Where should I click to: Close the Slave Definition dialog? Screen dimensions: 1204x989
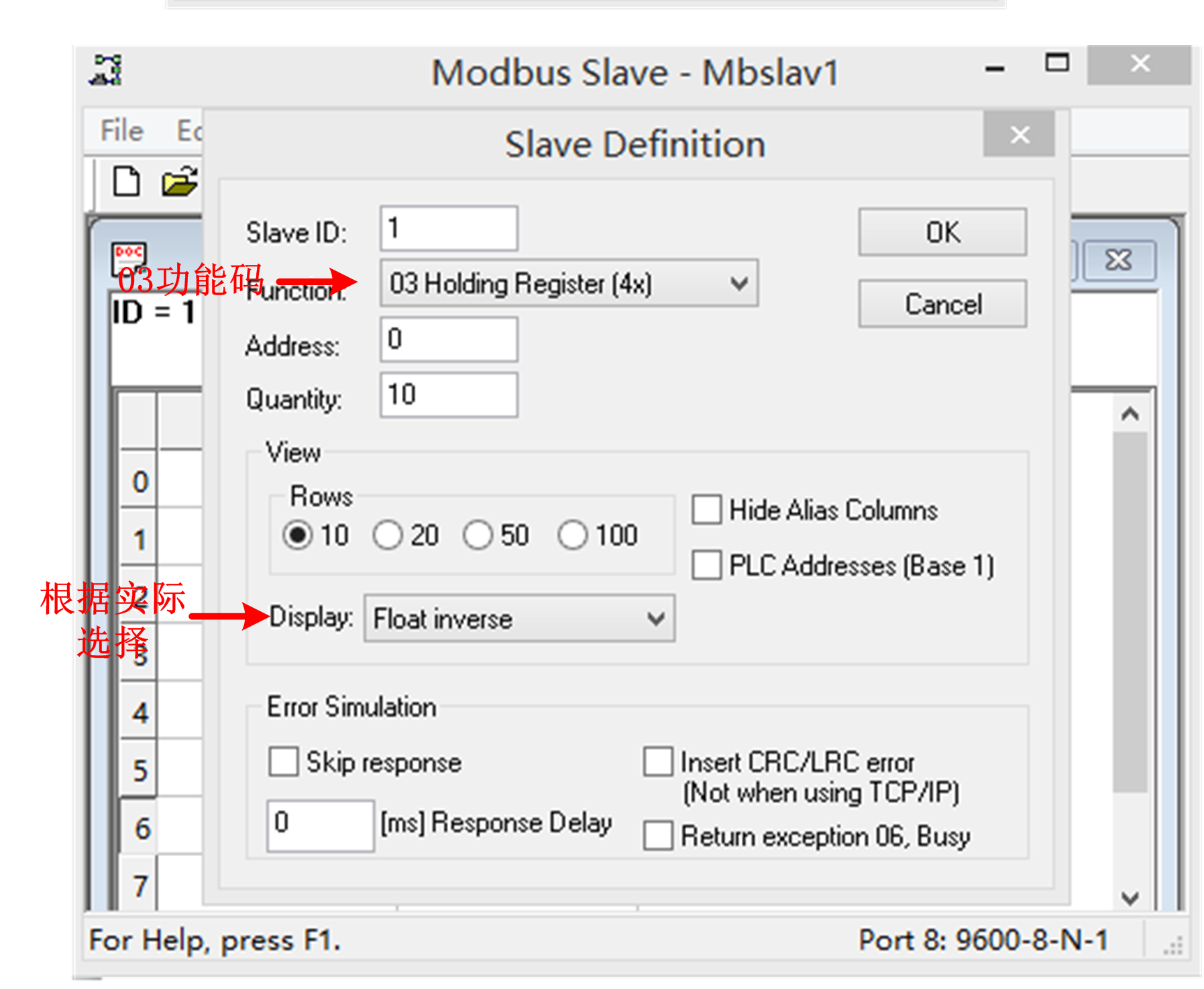(x=1019, y=135)
